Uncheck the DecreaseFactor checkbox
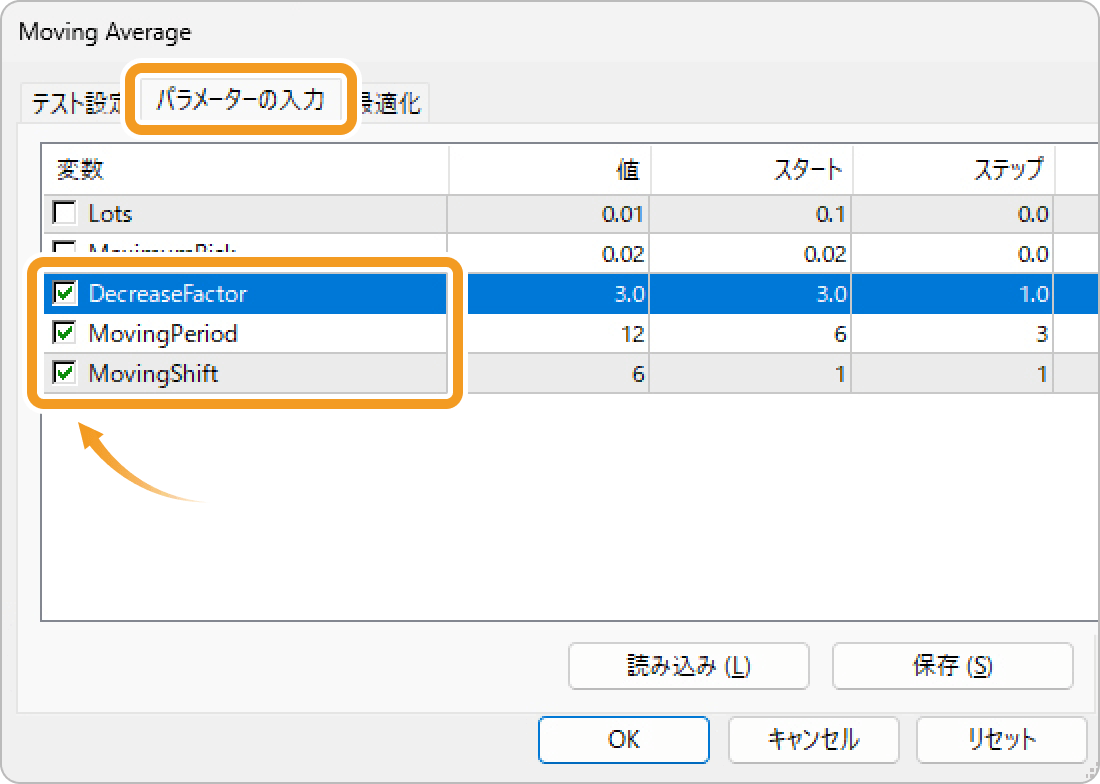Viewport: 1100px width, 784px height. tap(65, 293)
